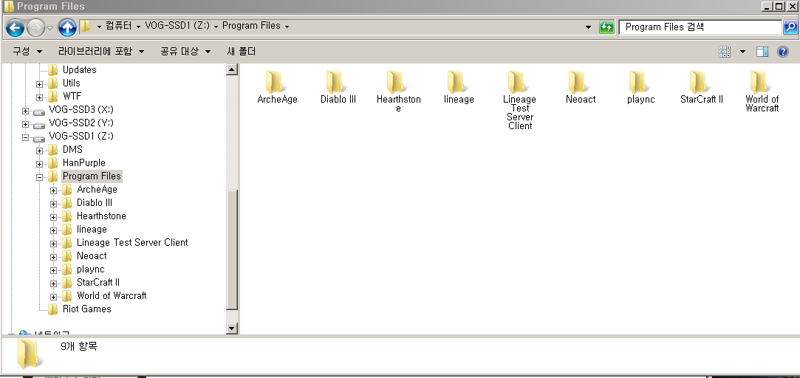Click the 새 폴더 button
This screenshot has width=800, height=378.
coord(241,52)
